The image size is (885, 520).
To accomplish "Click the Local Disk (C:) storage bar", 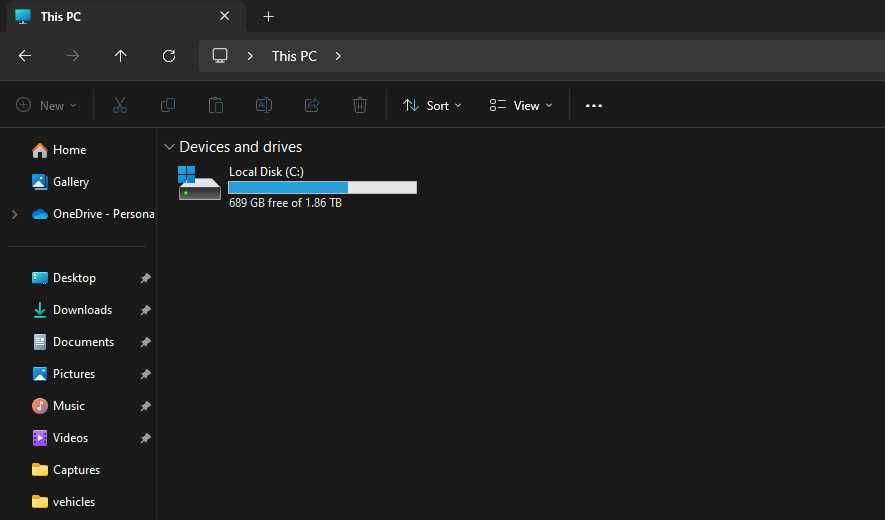I will 322,187.
